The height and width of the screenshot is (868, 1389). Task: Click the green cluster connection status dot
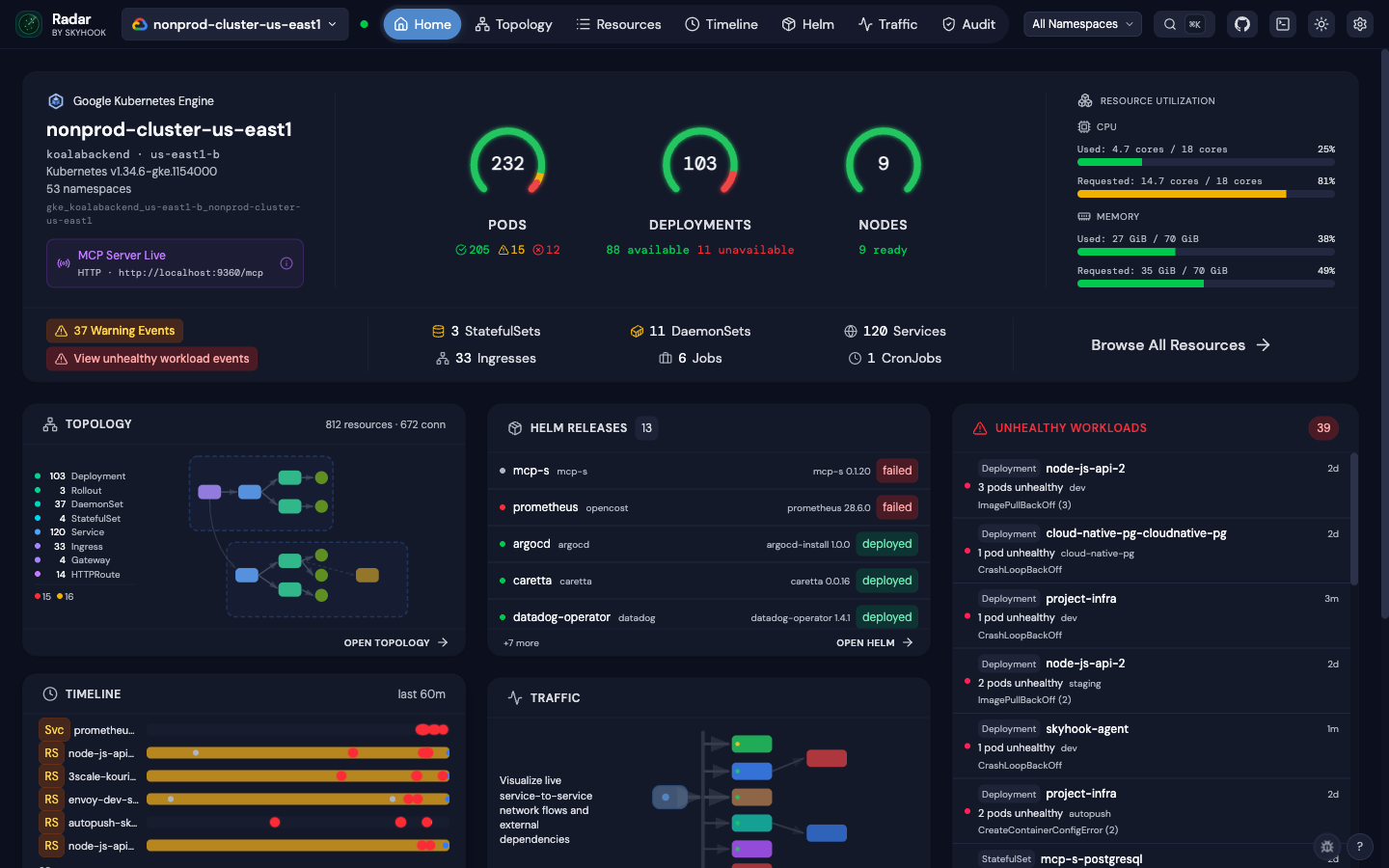[x=364, y=24]
